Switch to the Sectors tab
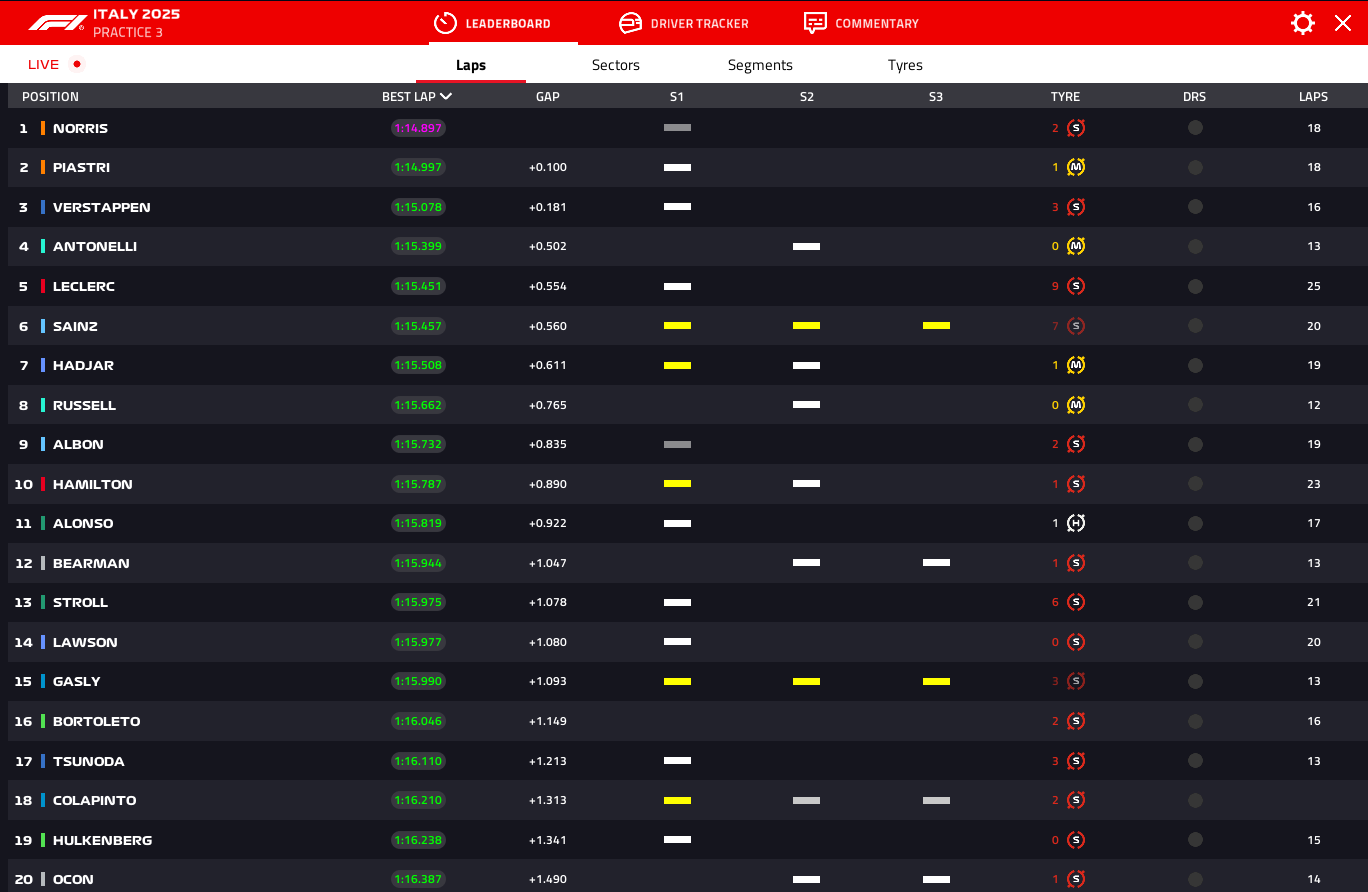This screenshot has width=1368, height=892. (x=616, y=65)
